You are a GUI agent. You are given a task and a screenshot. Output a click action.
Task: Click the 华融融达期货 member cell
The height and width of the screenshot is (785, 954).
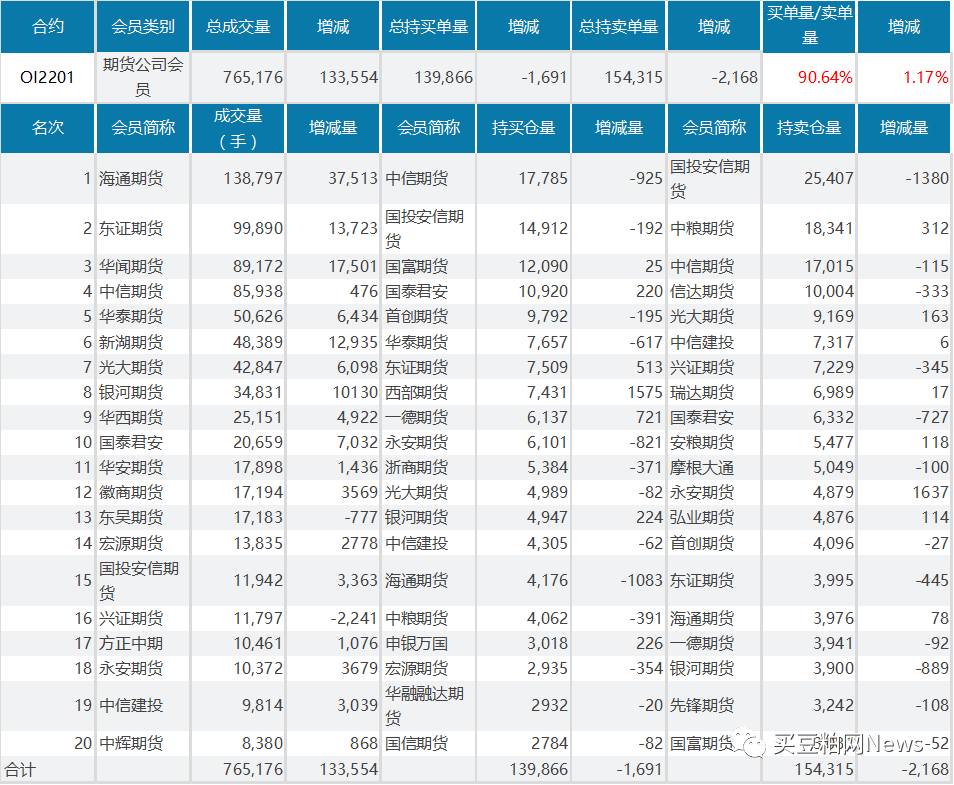[x=424, y=705]
